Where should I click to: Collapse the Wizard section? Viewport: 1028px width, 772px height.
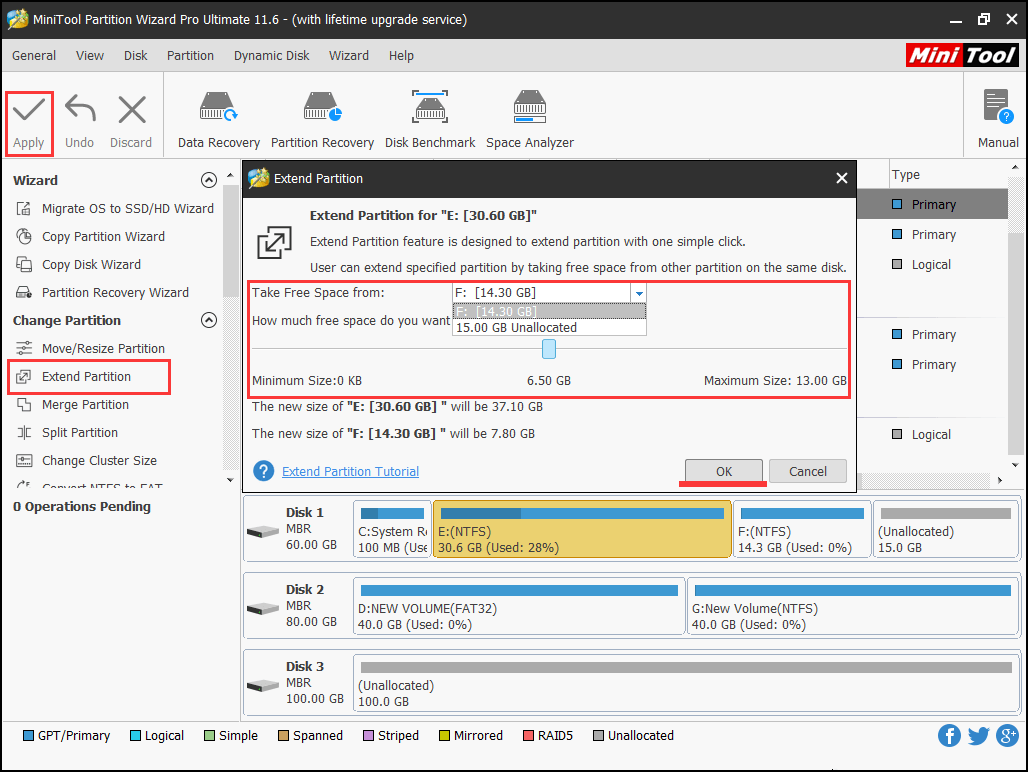point(208,180)
